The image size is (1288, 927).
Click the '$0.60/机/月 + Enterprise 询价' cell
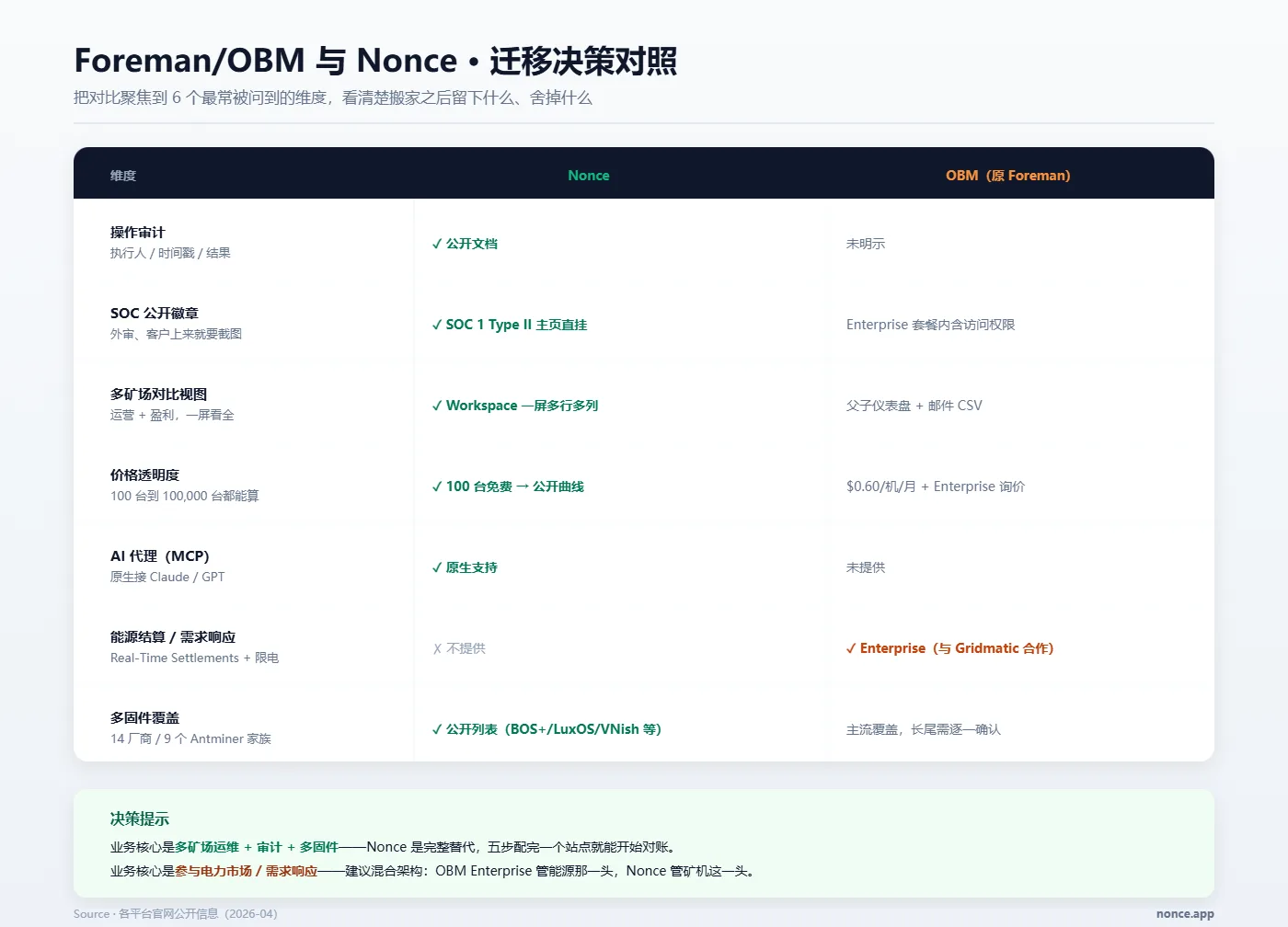coord(936,486)
